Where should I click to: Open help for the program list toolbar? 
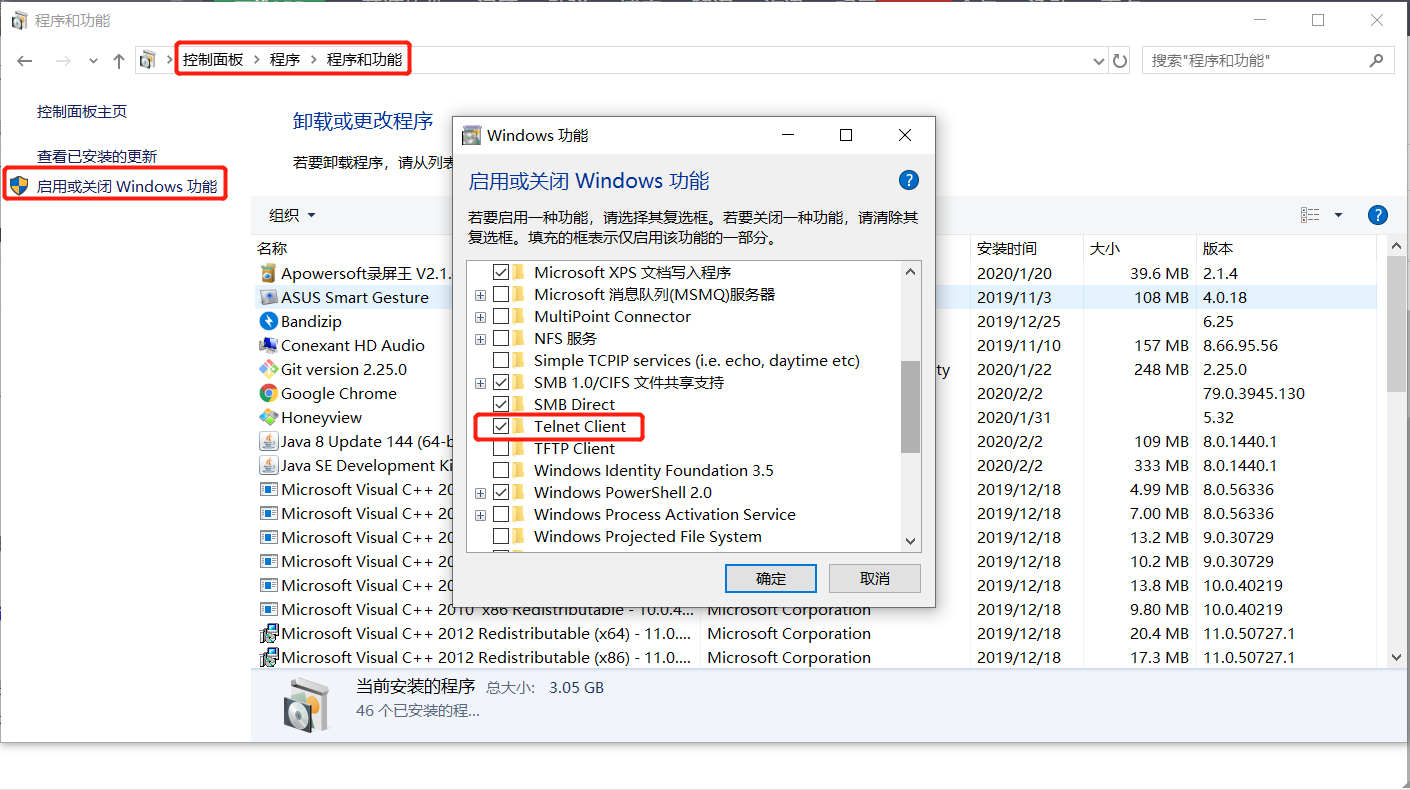1377,215
